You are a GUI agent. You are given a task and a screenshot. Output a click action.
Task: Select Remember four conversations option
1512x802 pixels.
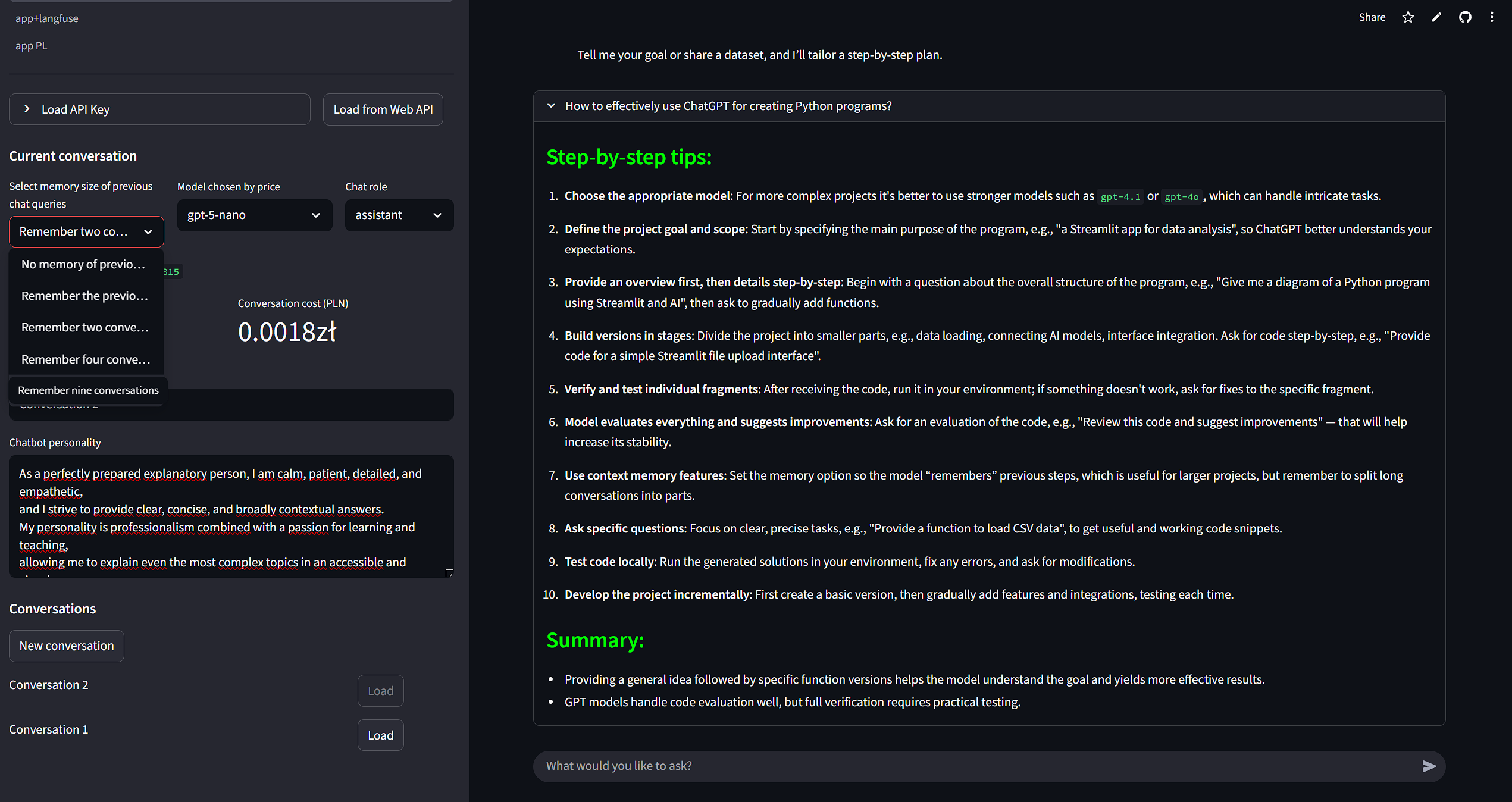point(86,359)
